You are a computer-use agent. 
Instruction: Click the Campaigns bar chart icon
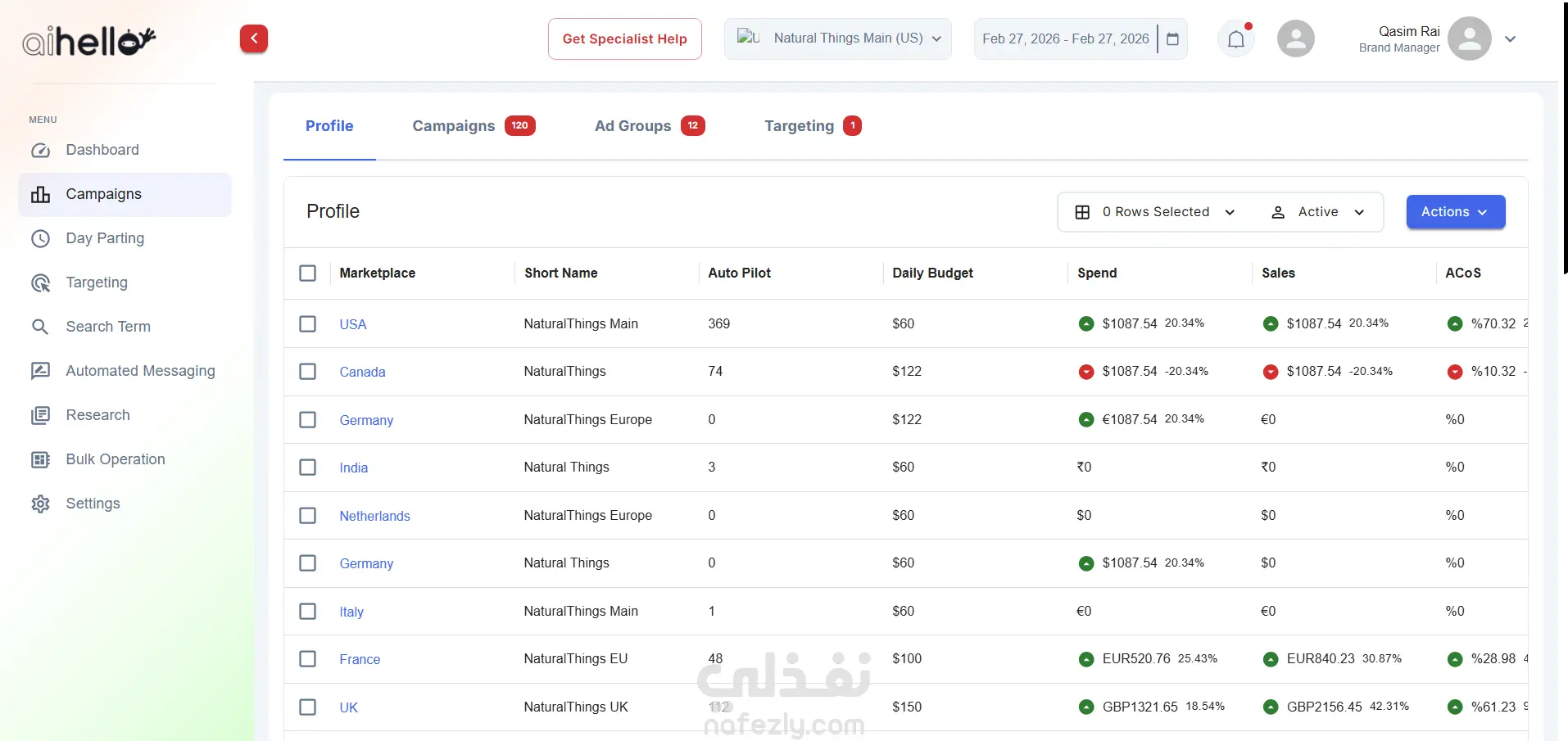click(40, 194)
